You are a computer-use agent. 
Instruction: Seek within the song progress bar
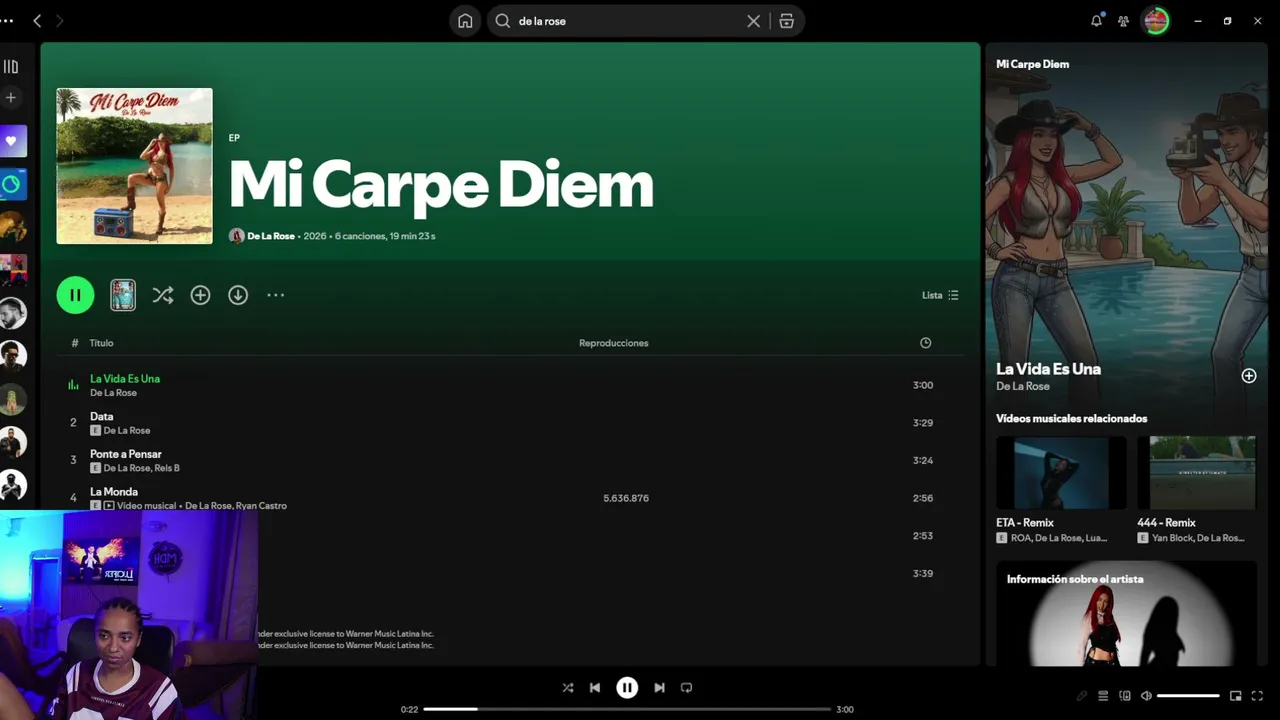coord(627,709)
